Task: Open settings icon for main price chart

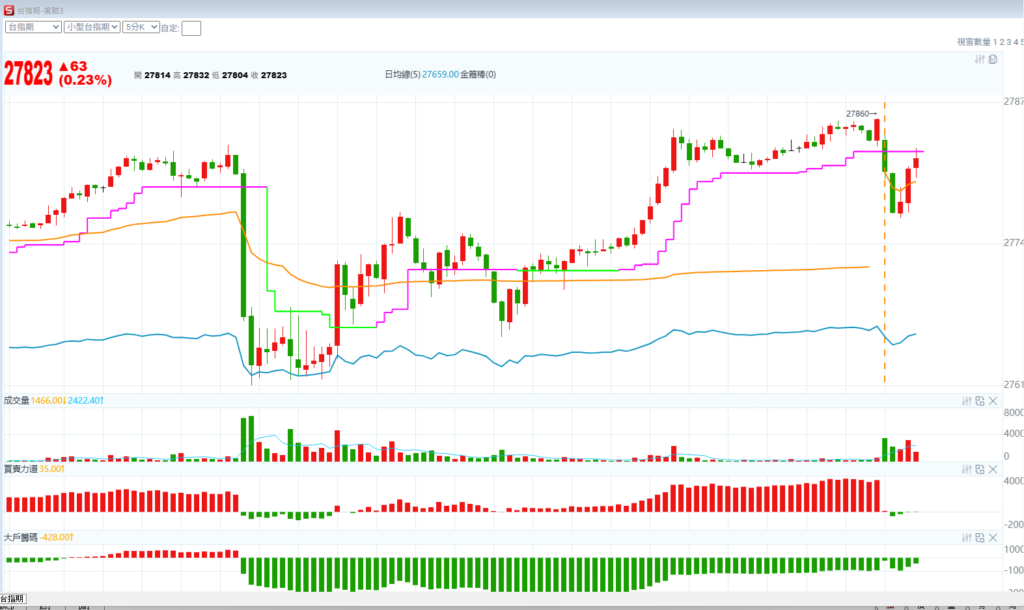Action: 980,60
